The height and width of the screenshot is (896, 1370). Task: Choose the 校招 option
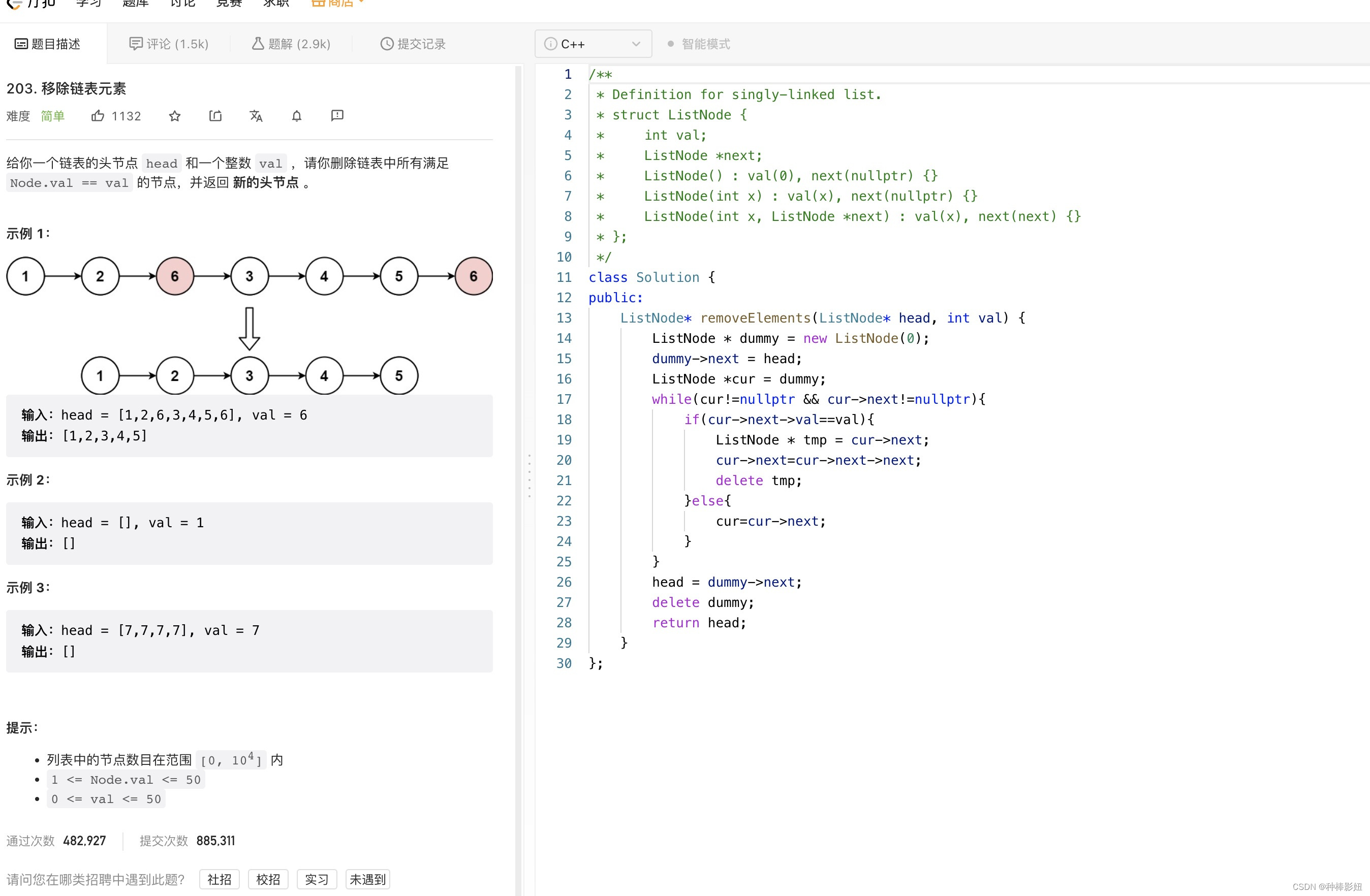coord(268,879)
